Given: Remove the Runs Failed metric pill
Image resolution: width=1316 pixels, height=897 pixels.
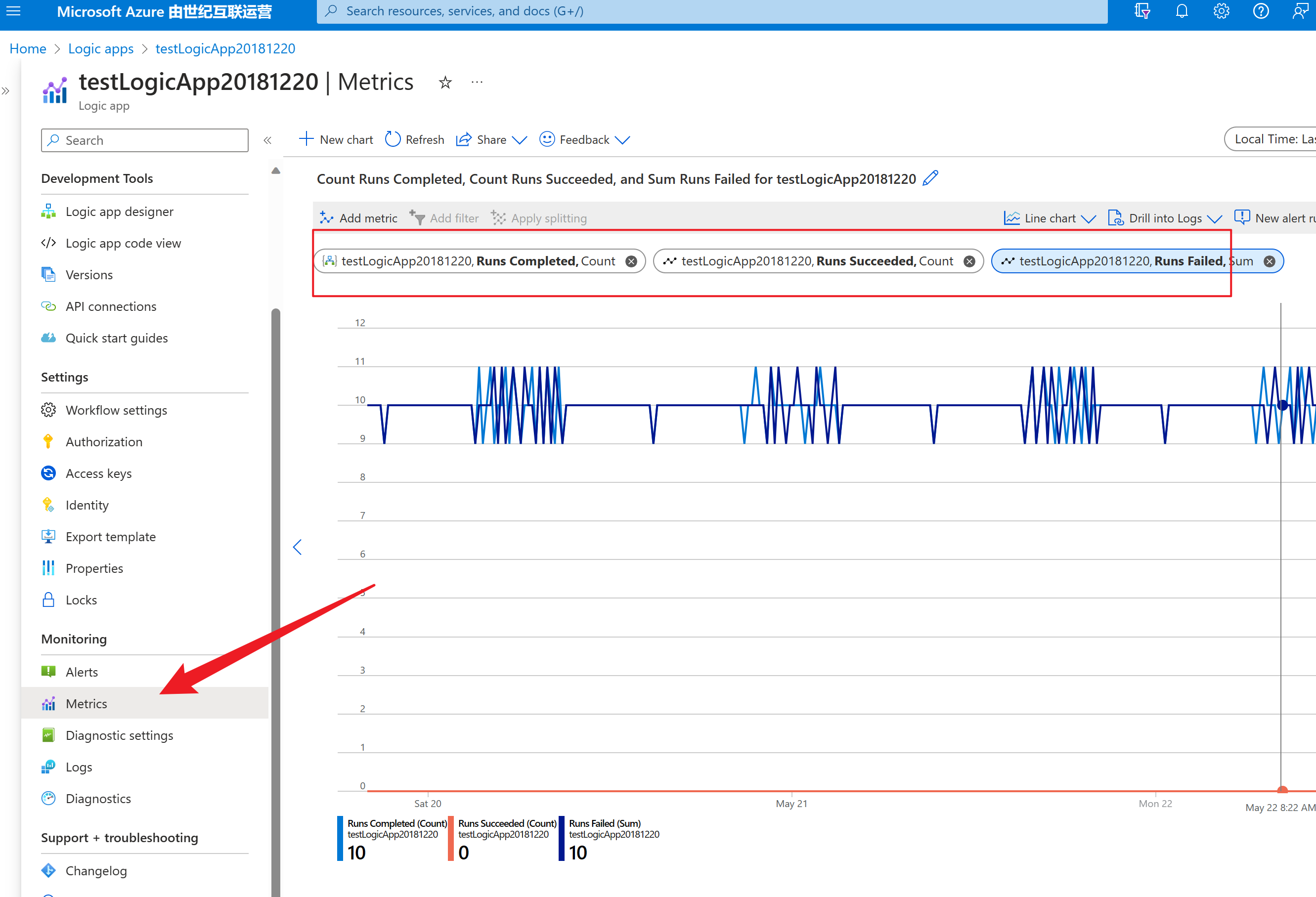Looking at the screenshot, I should [x=1269, y=261].
